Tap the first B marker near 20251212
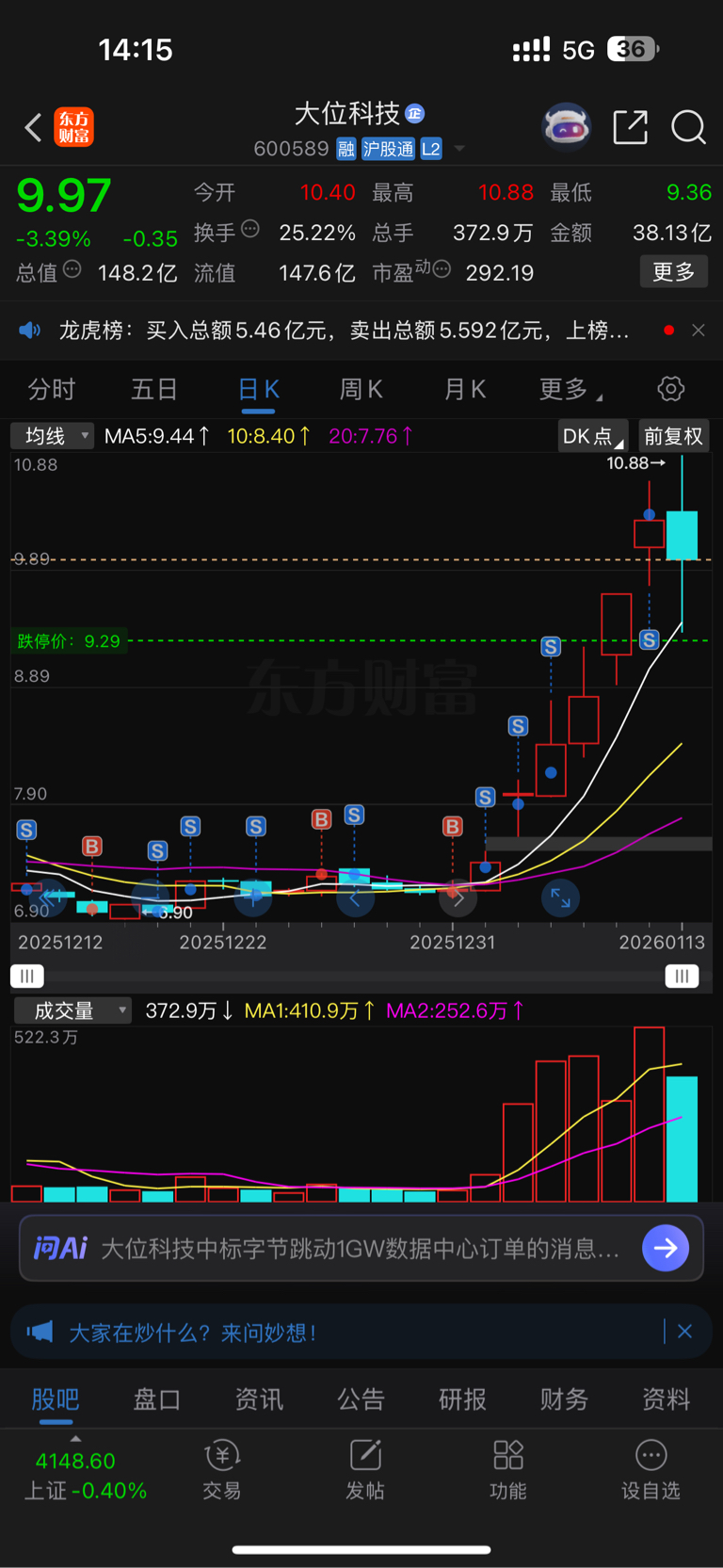723x1568 pixels. (91, 846)
